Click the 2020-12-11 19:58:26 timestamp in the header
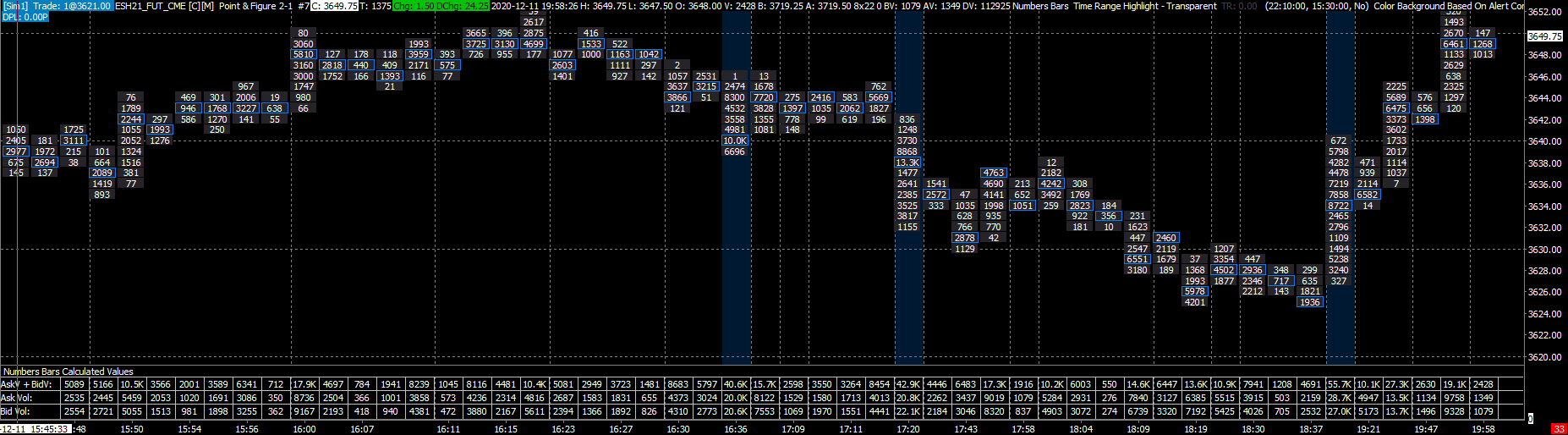The height and width of the screenshot is (435, 1568). pos(535,6)
